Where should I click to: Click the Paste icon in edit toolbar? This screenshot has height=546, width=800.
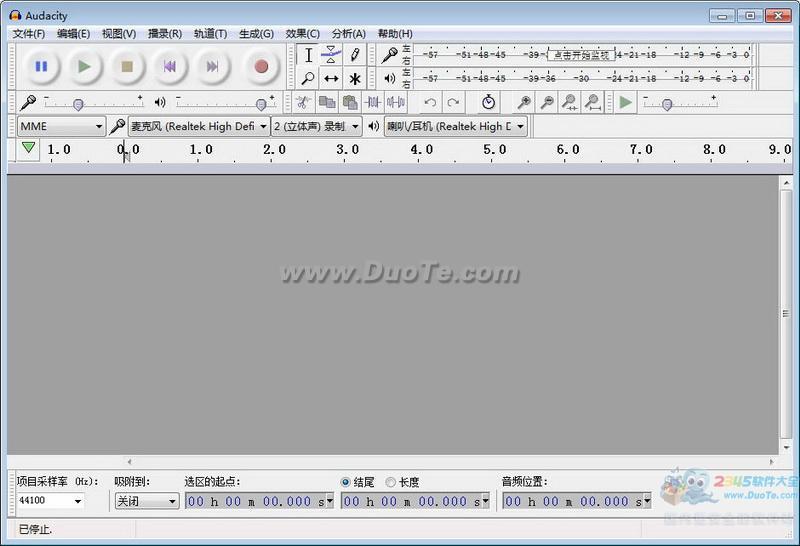(x=349, y=103)
